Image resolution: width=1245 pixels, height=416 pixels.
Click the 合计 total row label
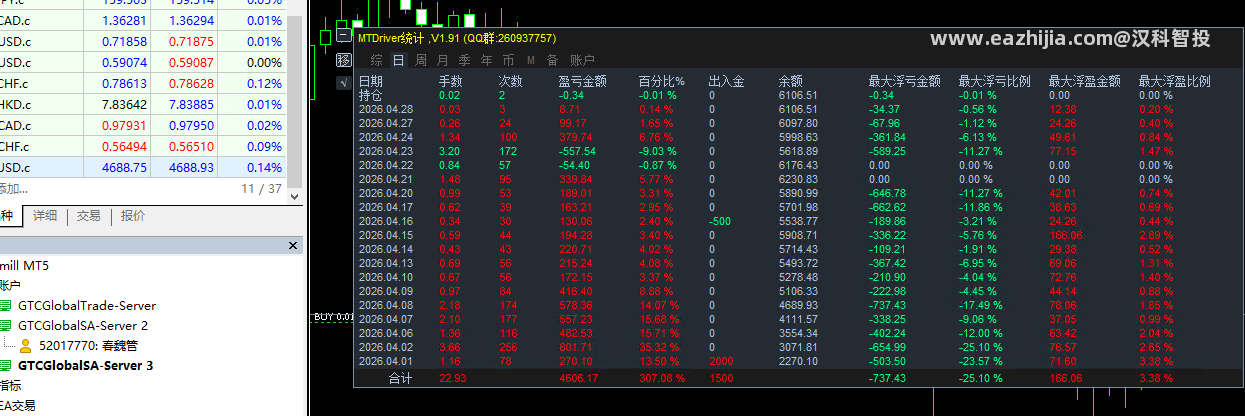(x=400, y=378)
